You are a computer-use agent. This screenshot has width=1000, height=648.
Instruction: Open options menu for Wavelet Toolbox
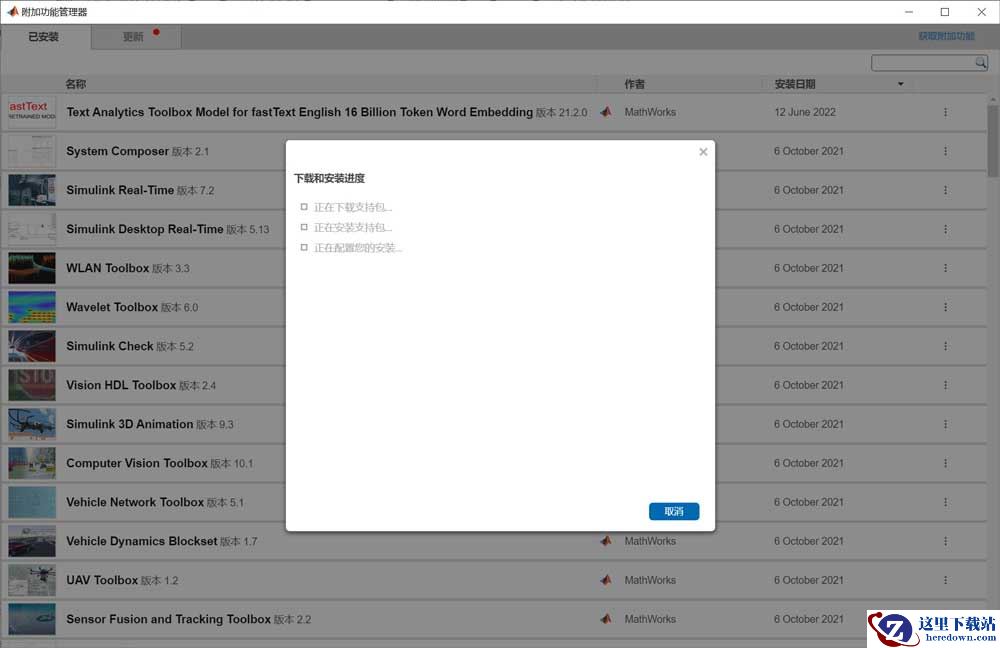[x=945, y=307]
